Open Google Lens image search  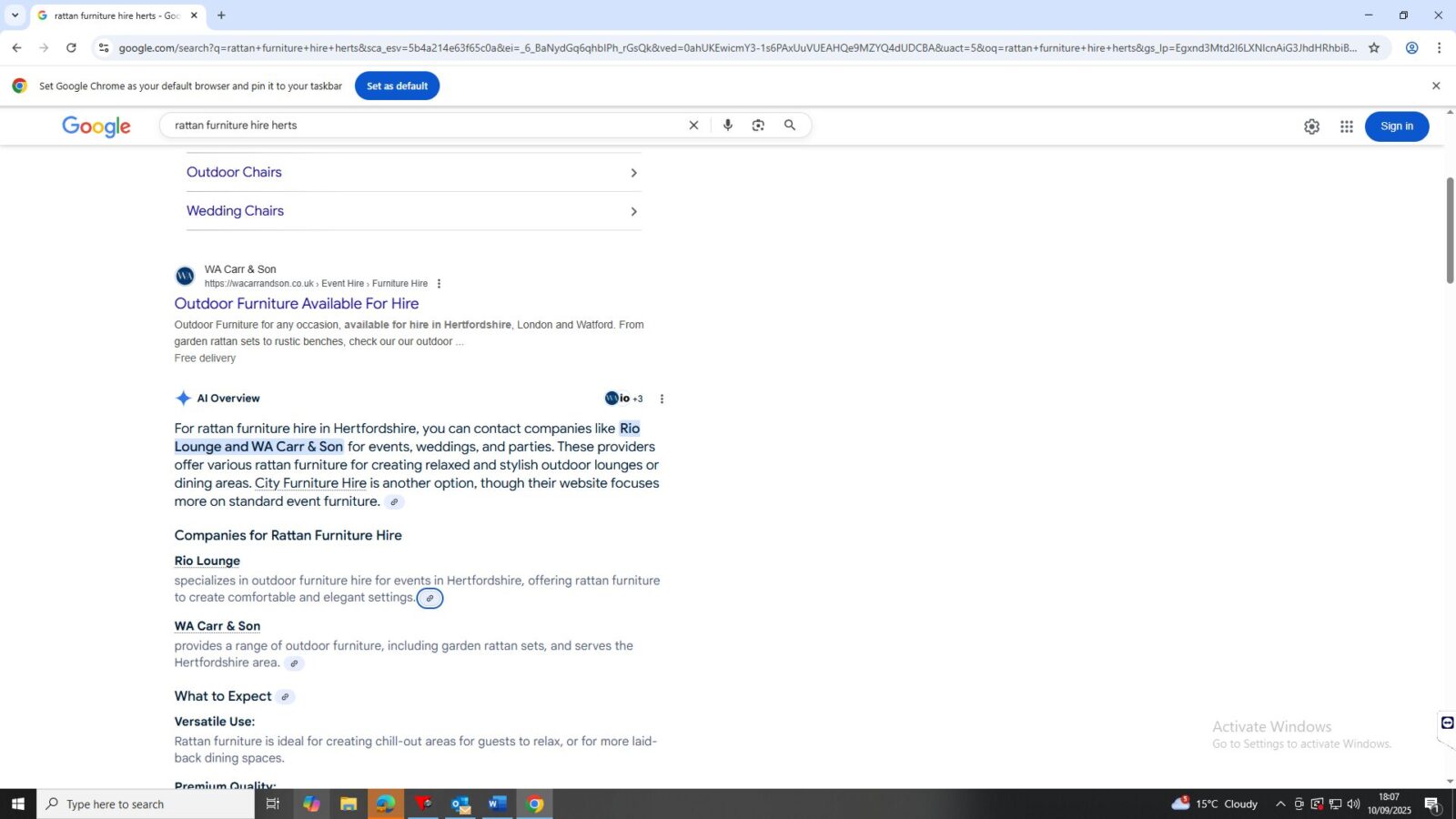(x=758, y=126)
